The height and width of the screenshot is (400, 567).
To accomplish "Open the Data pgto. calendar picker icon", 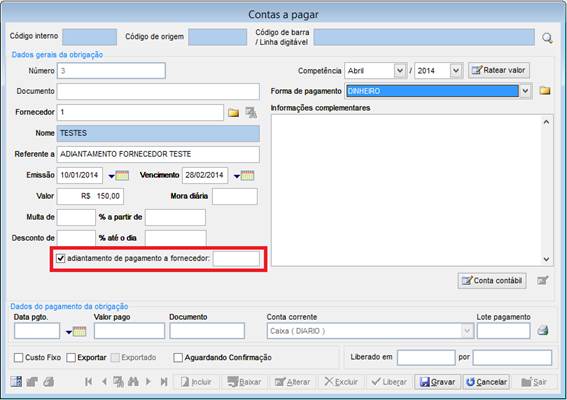I will click(x=76, y=331).
